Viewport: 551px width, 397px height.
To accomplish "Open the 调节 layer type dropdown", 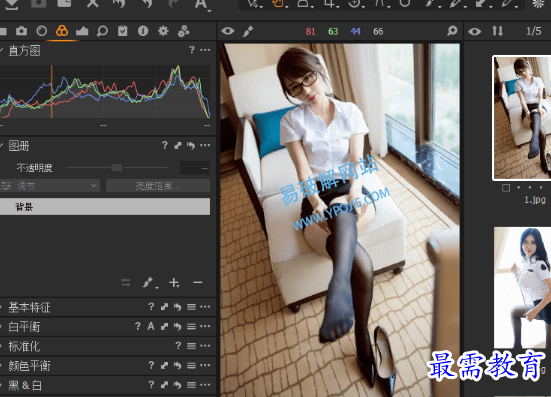I will [50, 186].
